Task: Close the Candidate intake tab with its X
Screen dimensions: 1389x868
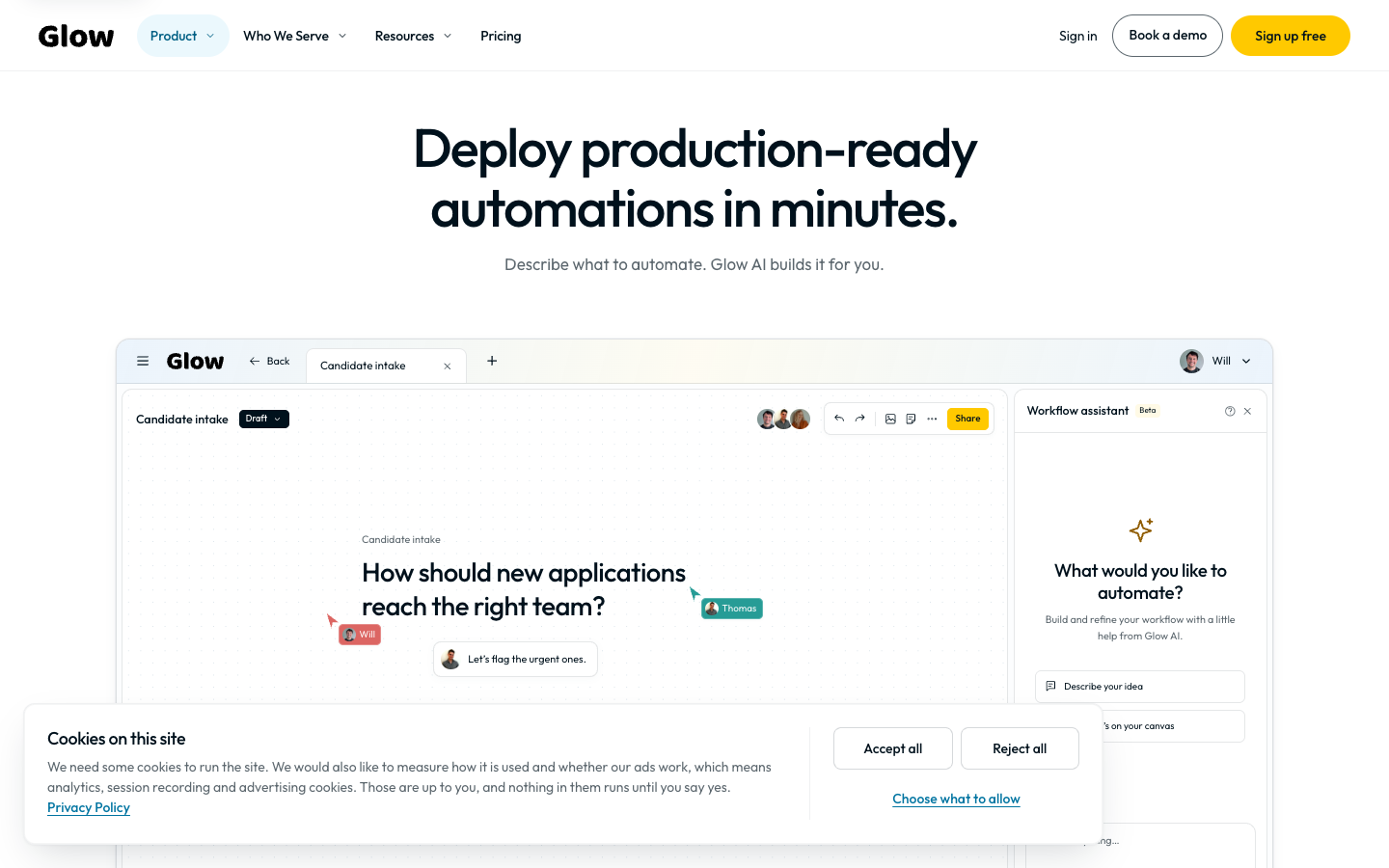Action: click(448, 366)
